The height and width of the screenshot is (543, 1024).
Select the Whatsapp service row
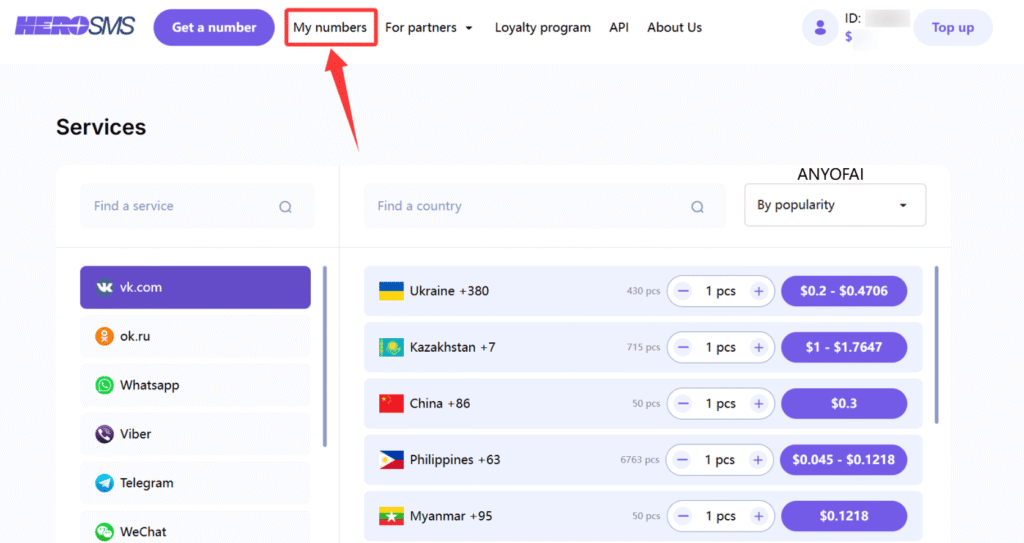point(195,385)
